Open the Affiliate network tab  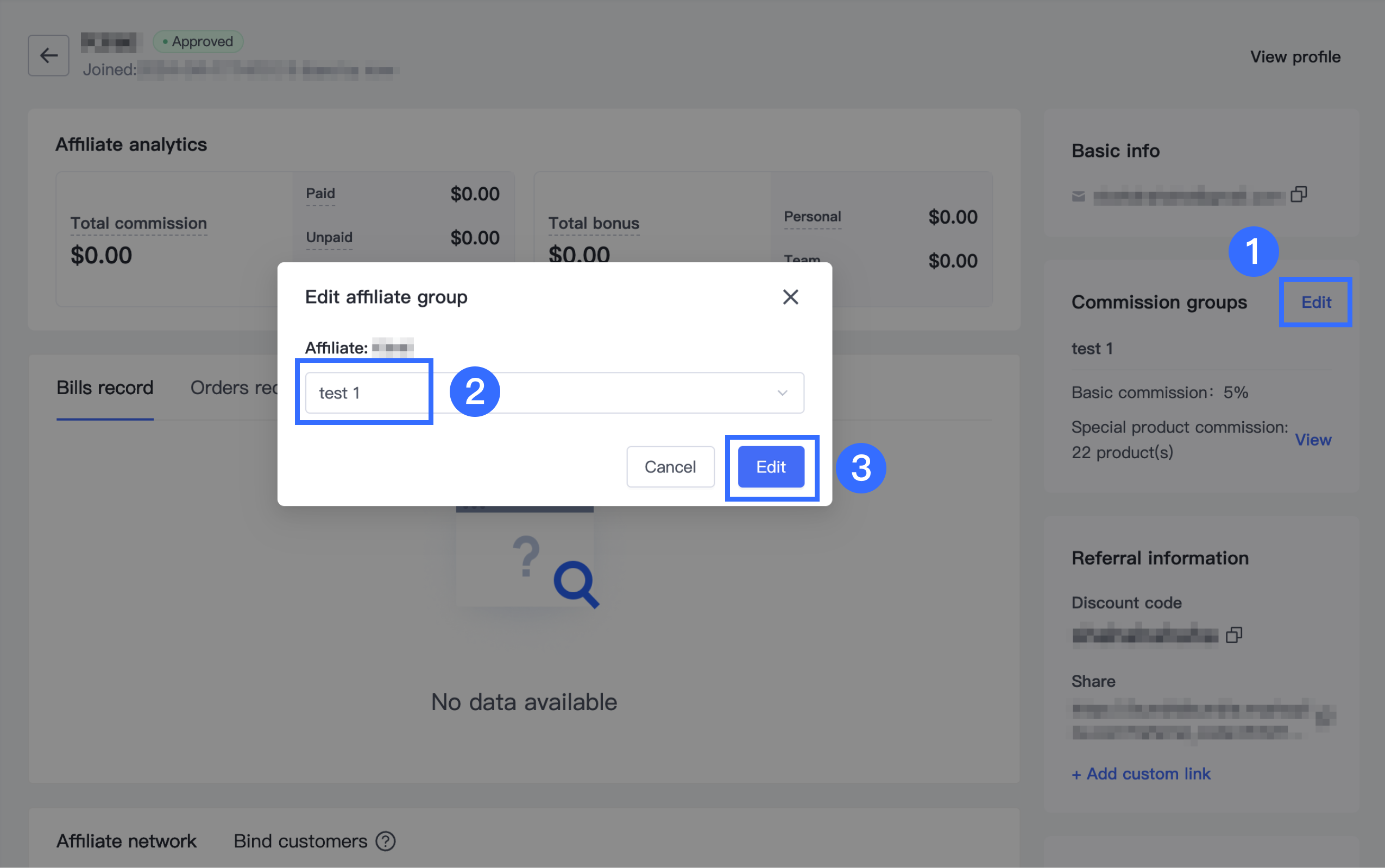pyautogui.click(x=127, y=841)
